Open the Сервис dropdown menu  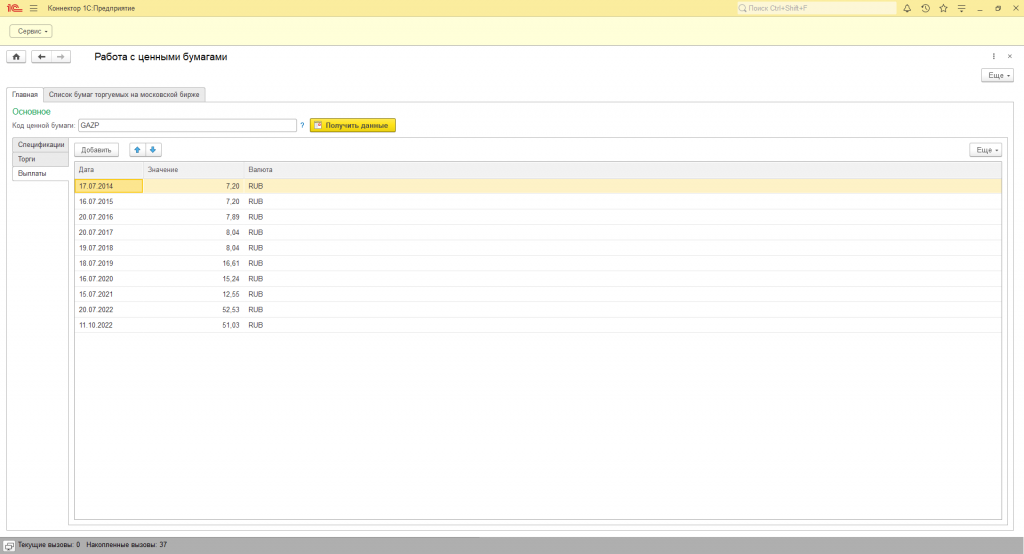pyautogui.click(x=31, y=31)
